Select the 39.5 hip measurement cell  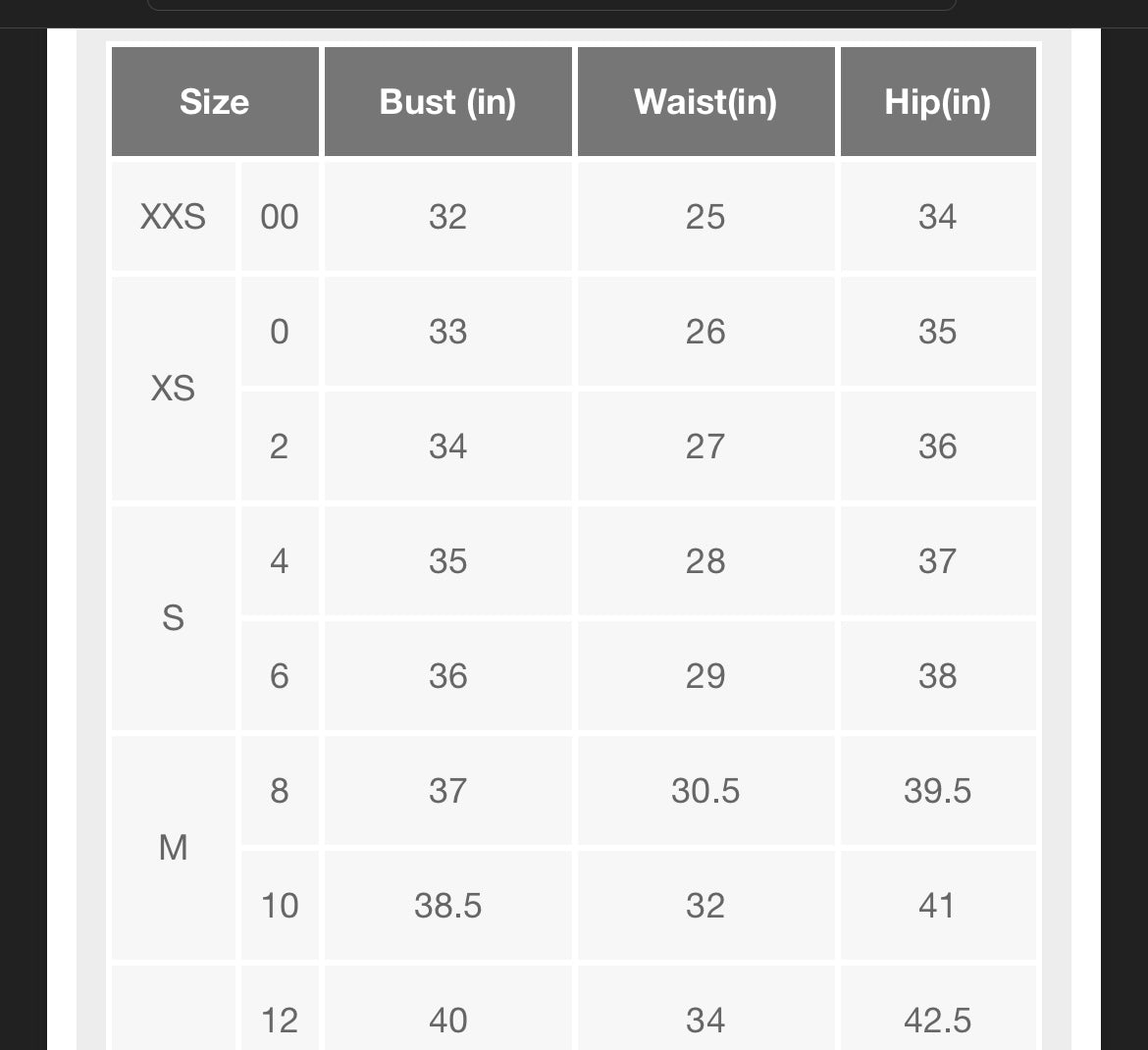937,791
